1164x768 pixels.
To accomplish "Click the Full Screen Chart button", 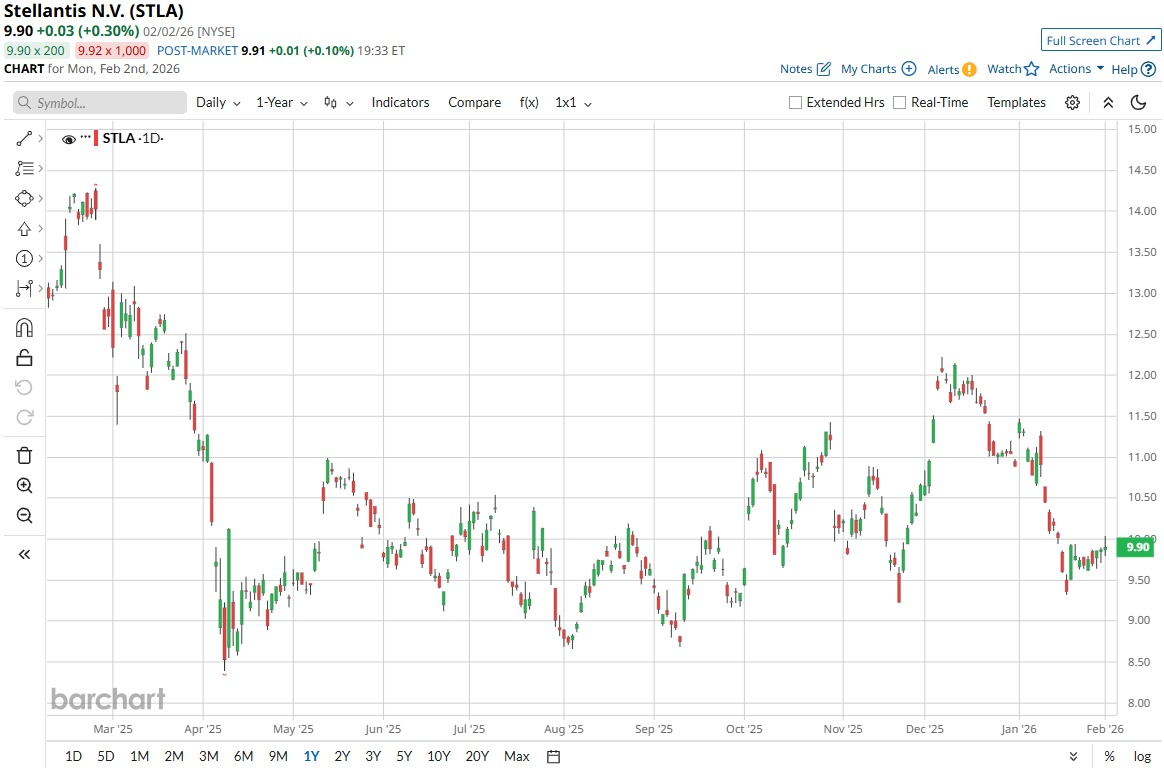I will [x=1100, y=40].
